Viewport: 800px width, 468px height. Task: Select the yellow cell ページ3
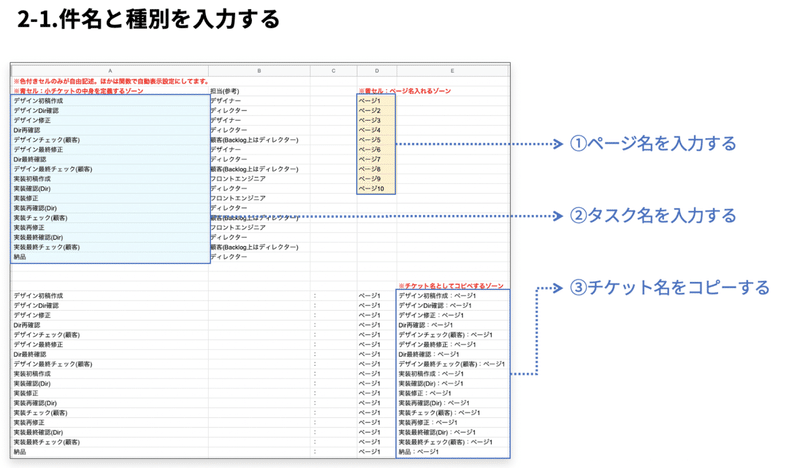point(376,120)
